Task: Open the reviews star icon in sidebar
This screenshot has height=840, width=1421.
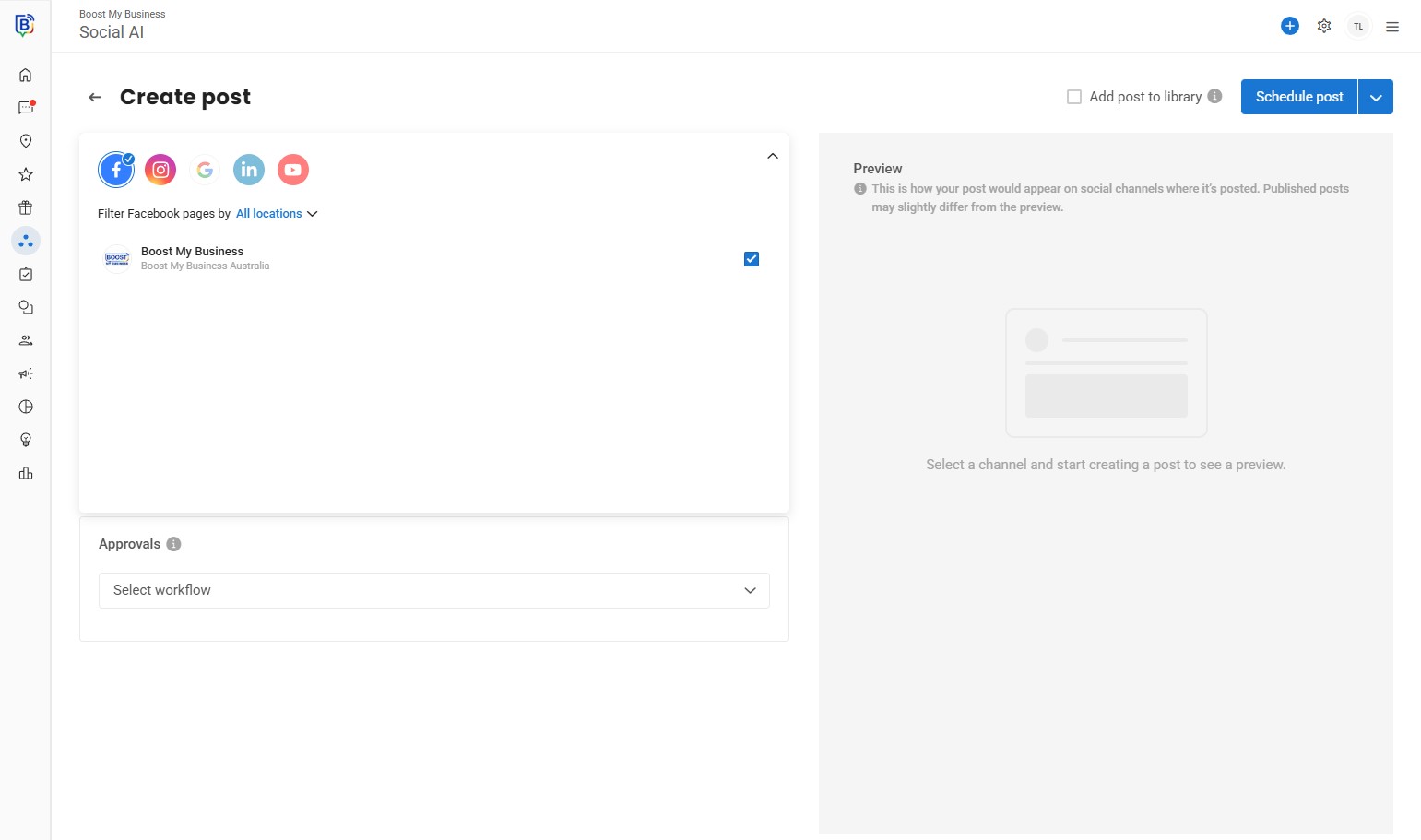Action: tap(26, 174)
